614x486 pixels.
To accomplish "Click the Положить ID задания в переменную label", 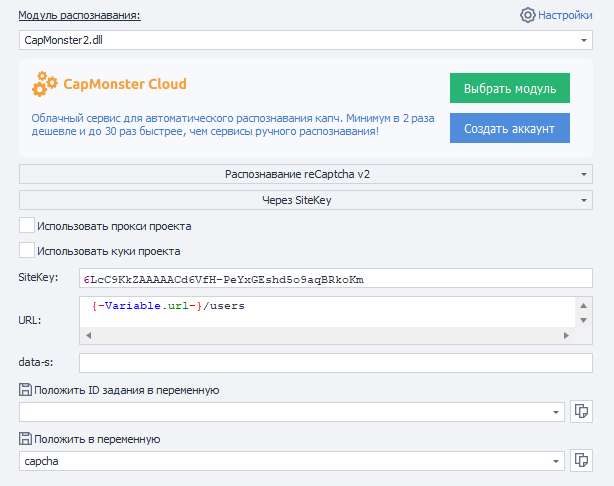I will [x=127, y=390].
